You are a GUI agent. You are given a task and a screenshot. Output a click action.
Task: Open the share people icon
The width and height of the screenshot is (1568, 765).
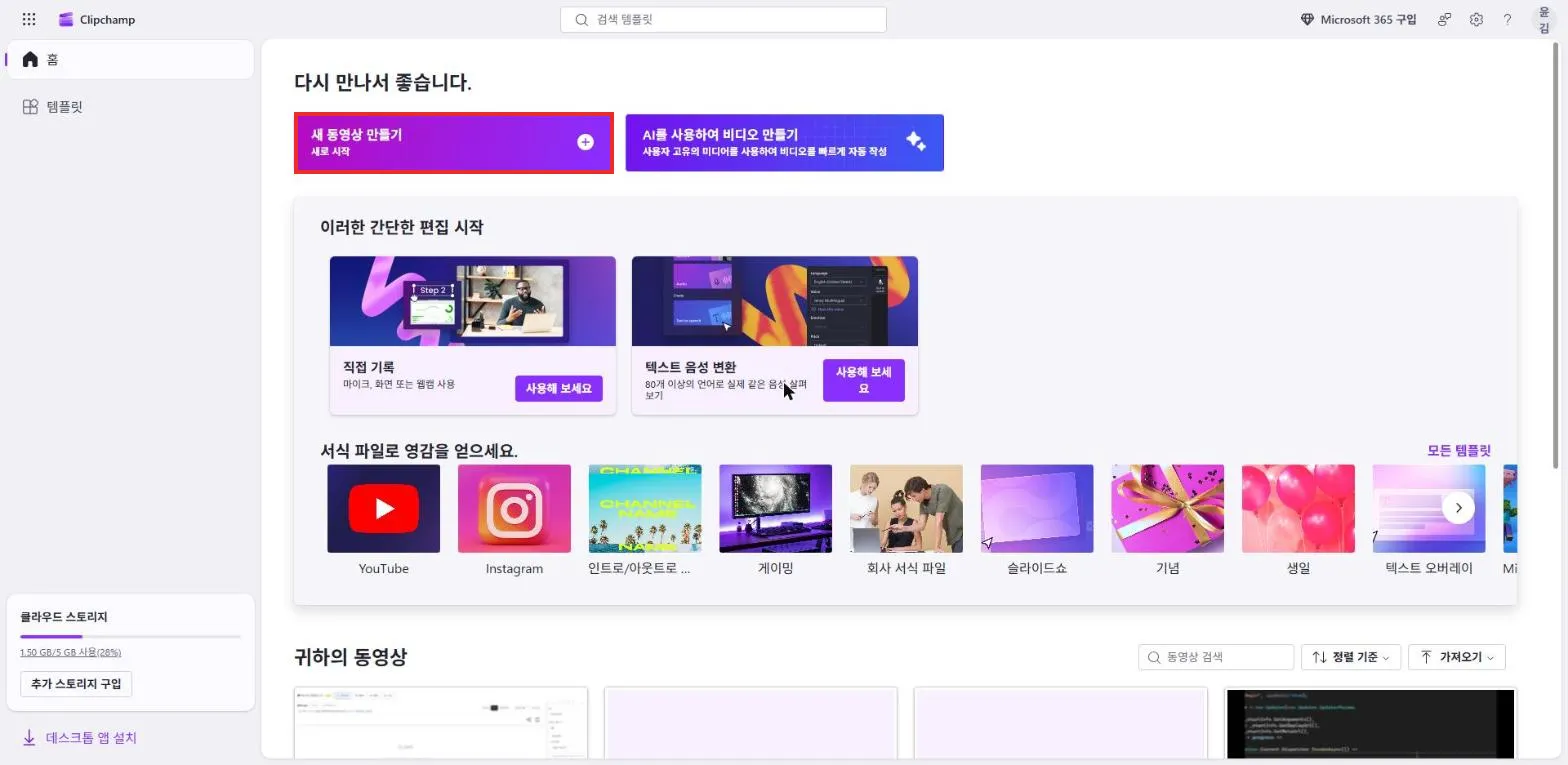[x=1444, y=19]
